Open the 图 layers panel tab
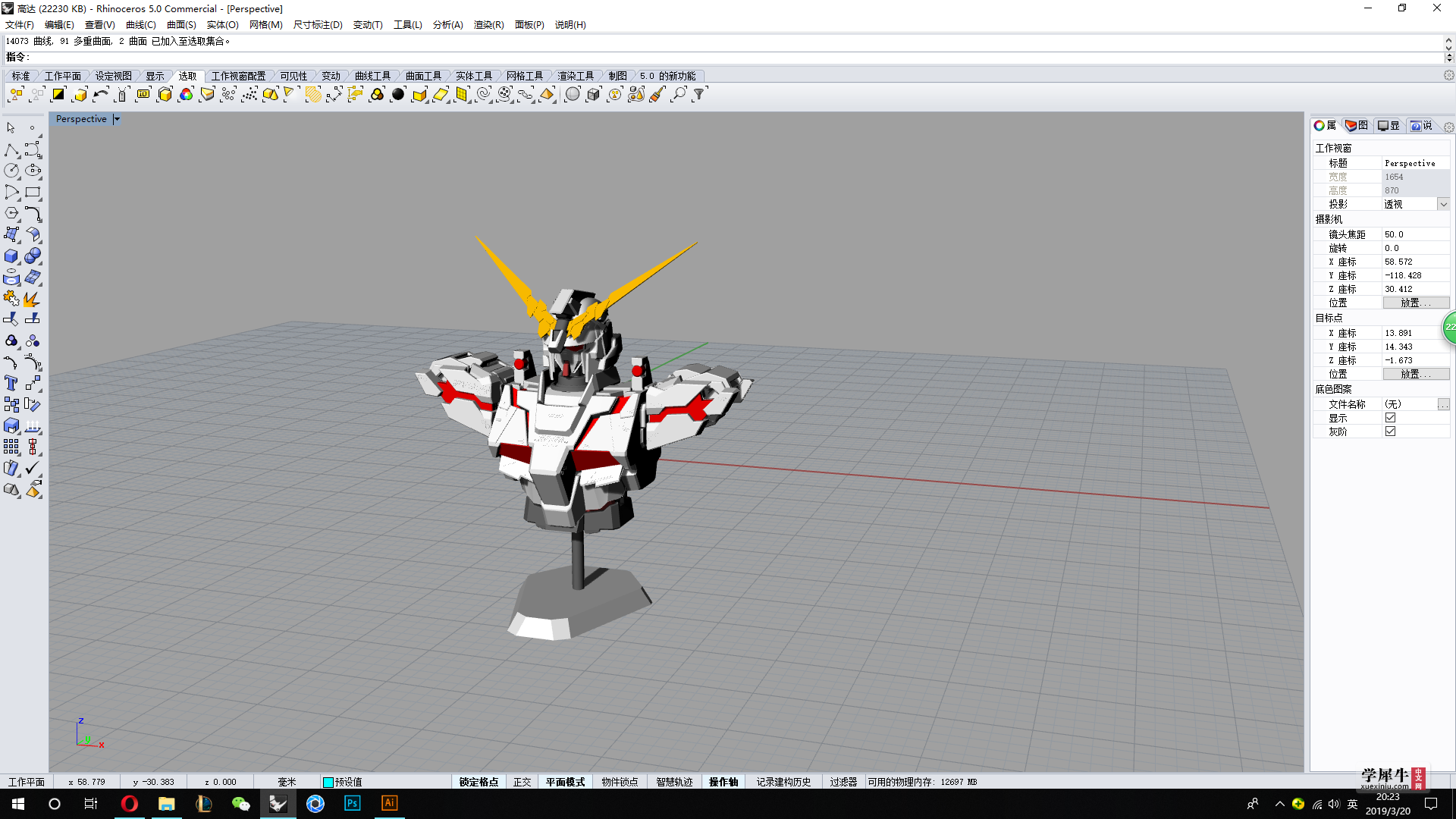This screenshot has height=819, width=1456. coord(1357,126)
